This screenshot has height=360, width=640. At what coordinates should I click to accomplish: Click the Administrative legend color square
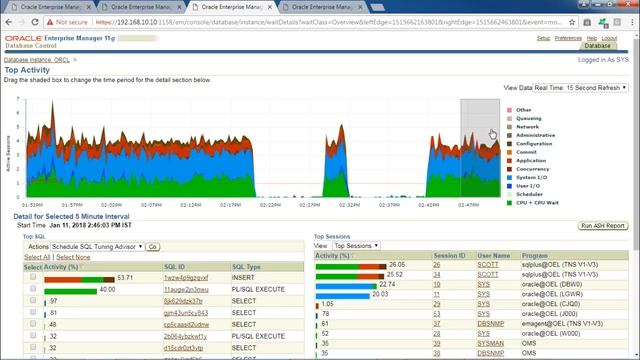pos(509,136)
